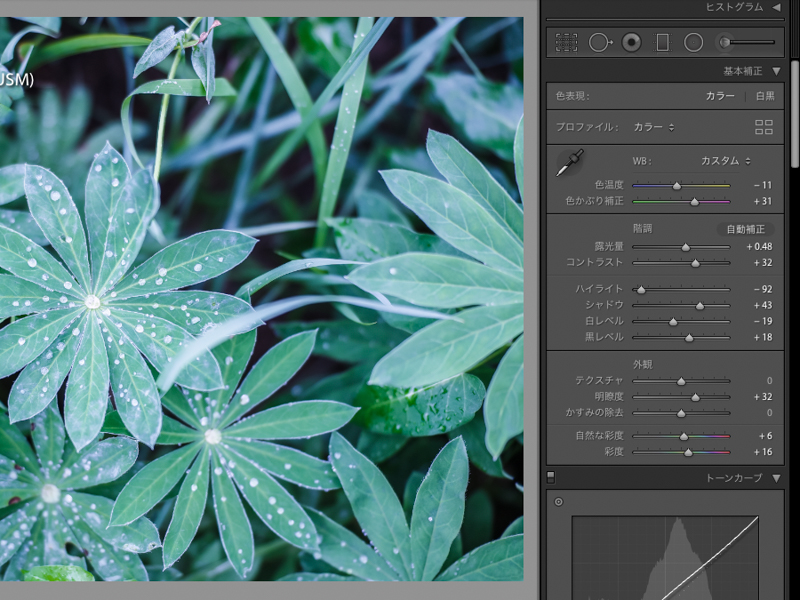Image resolution: width=800 pixels, height=600 pixels.
Task: Adjust the 露光量 slider
Action: pyautogui.click(x=681, y=247)
